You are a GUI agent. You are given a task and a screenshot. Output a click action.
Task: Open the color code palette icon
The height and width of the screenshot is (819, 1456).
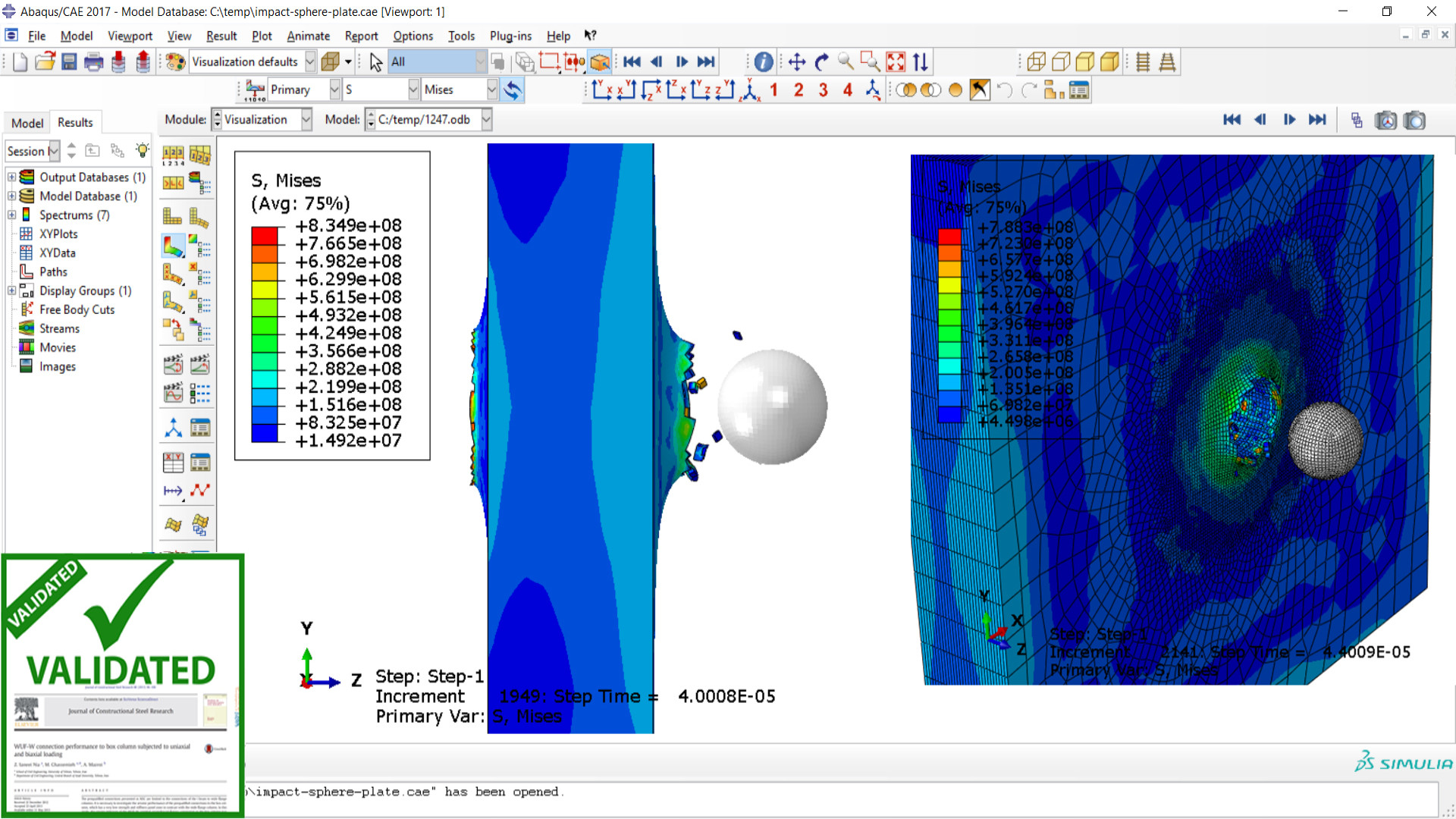point(175,62)
